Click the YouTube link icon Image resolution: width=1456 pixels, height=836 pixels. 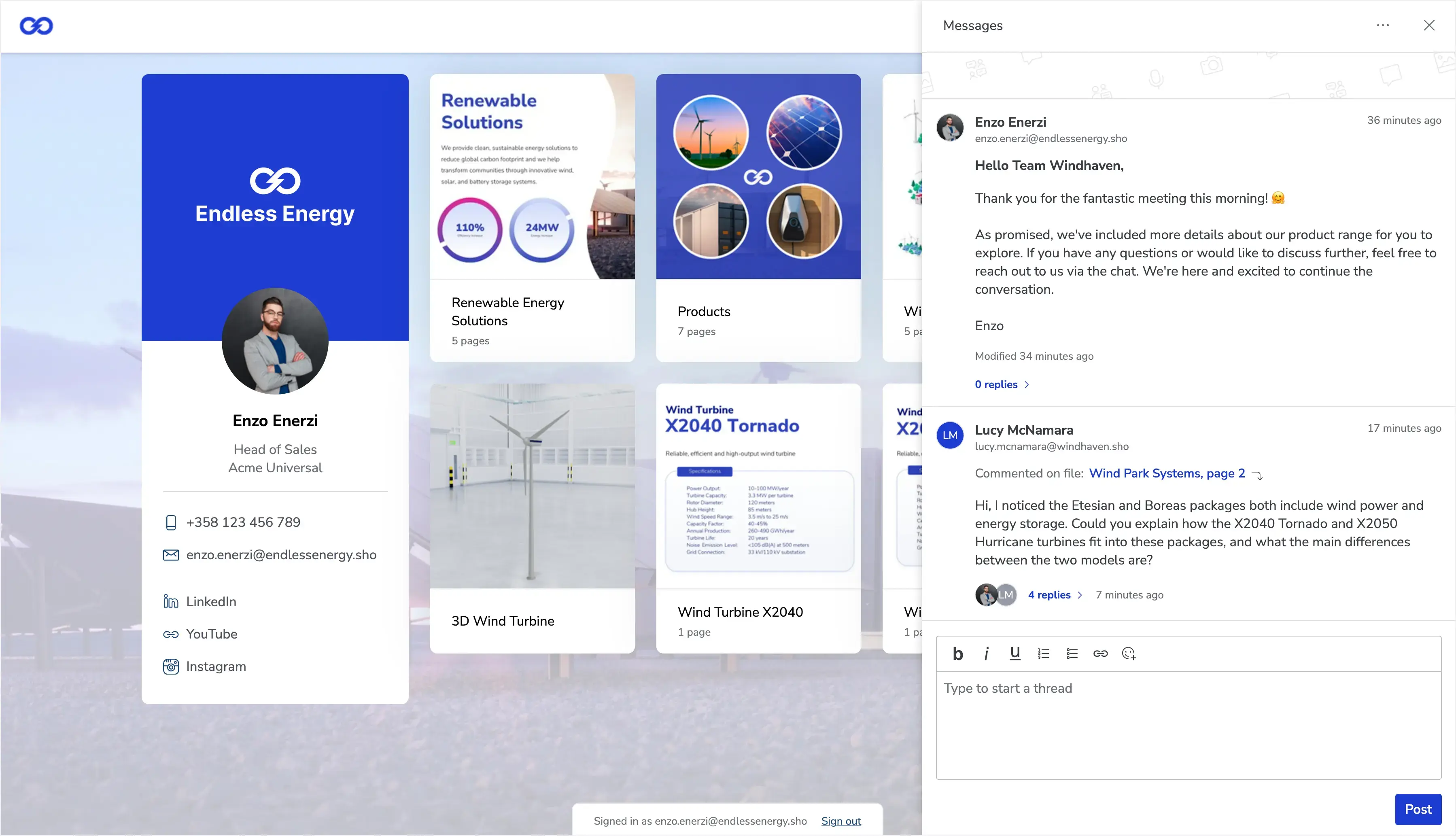[170, 634]
